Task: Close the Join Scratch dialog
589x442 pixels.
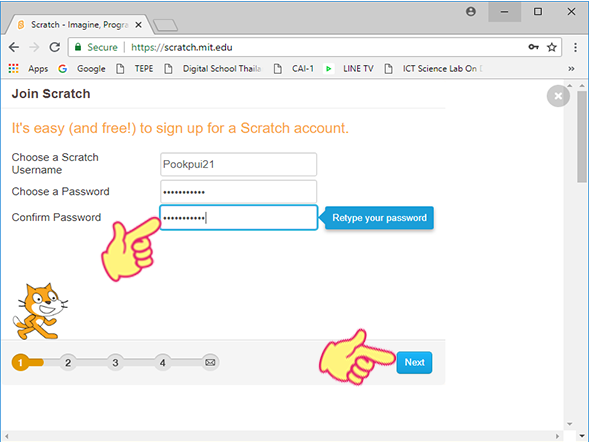Action: (558, 96)
